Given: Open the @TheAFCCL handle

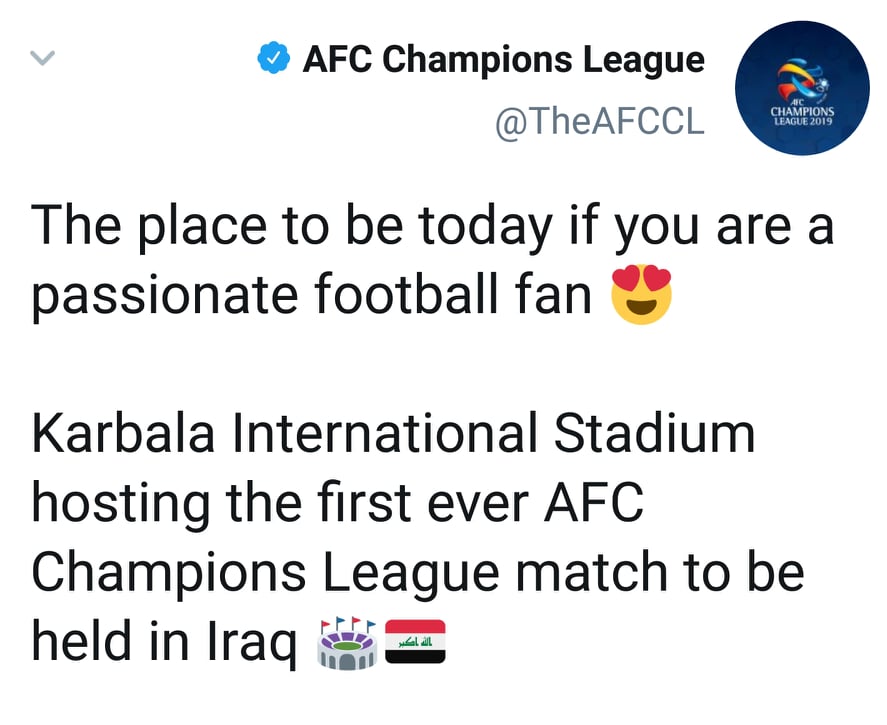Looking at the screenshot, I should pos(600,122).
